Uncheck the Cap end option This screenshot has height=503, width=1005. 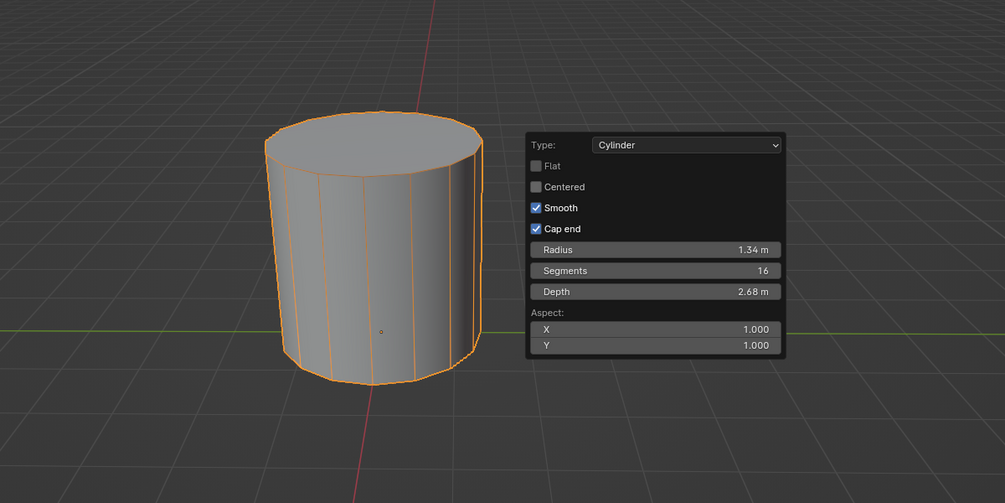pyautogui.click(x=536, y=229)
